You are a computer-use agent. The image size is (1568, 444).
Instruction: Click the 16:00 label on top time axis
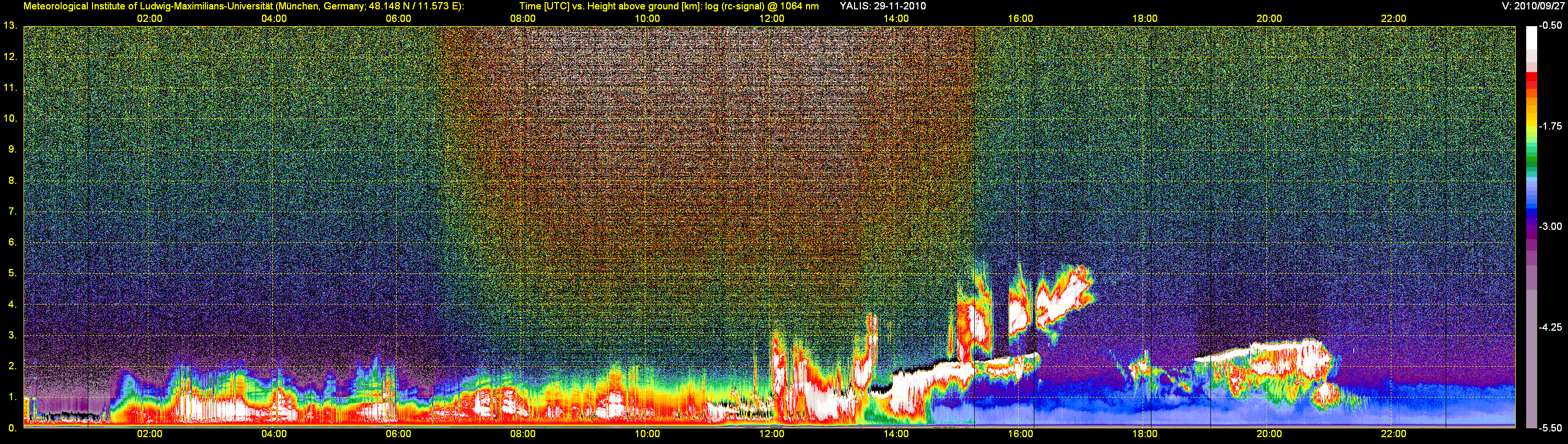(1020, 19)
